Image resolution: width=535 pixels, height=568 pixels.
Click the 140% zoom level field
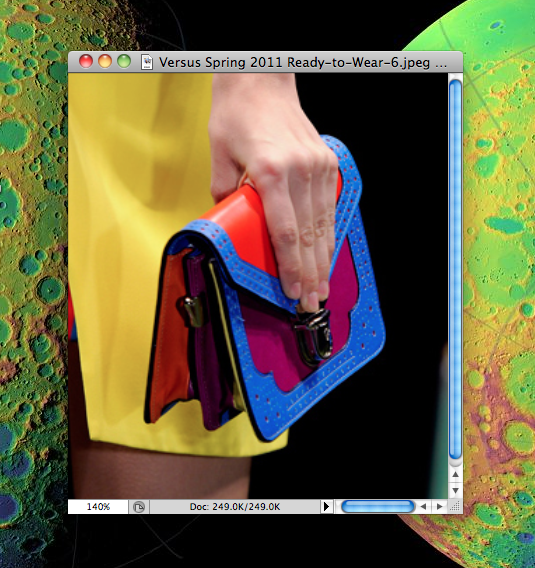pyautogui.click(x=98, y=506)
